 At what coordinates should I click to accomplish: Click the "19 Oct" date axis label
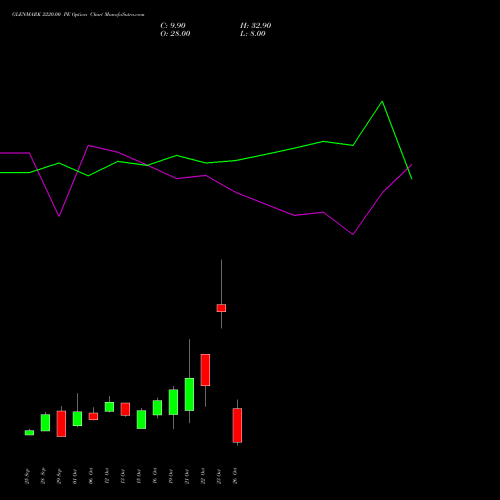click(171, 476)
